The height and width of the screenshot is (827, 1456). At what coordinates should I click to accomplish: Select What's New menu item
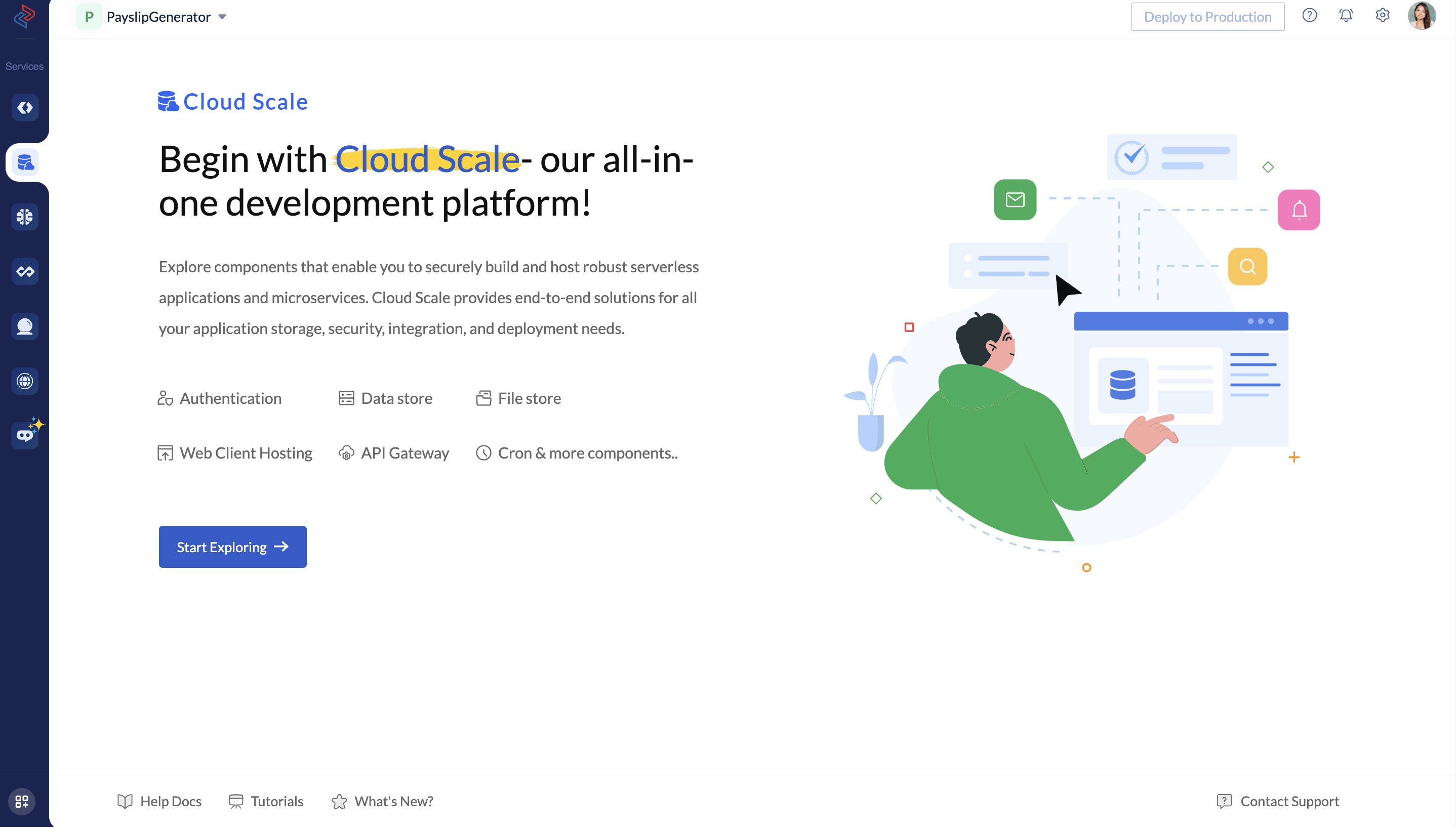click(394, 801)
